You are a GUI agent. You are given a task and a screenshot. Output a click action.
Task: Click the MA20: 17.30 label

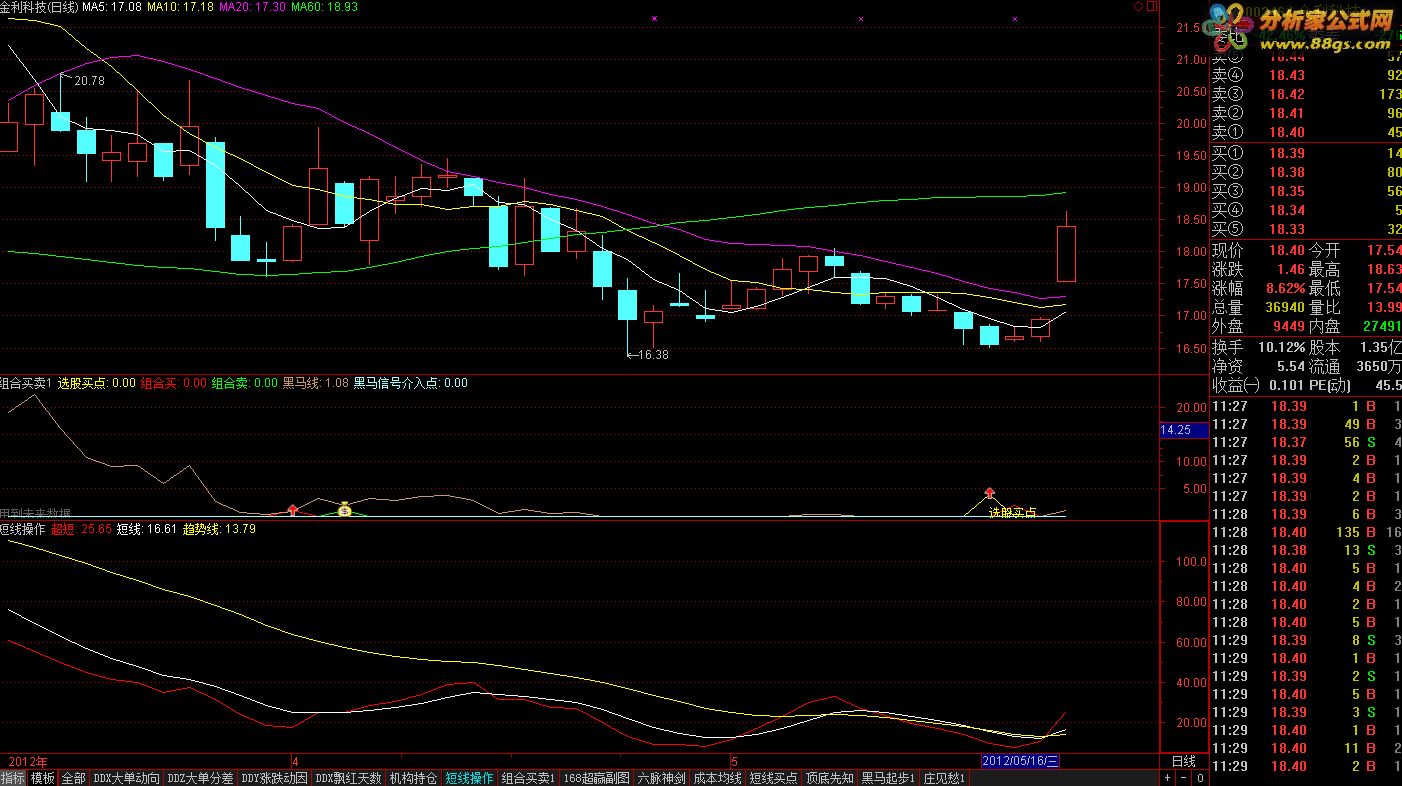[253, 7]
